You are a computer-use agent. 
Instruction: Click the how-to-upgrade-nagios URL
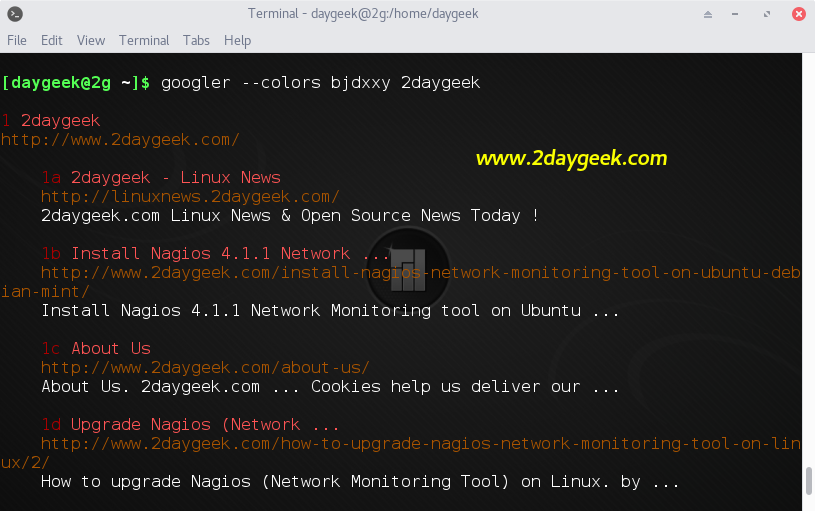(400, 453)
